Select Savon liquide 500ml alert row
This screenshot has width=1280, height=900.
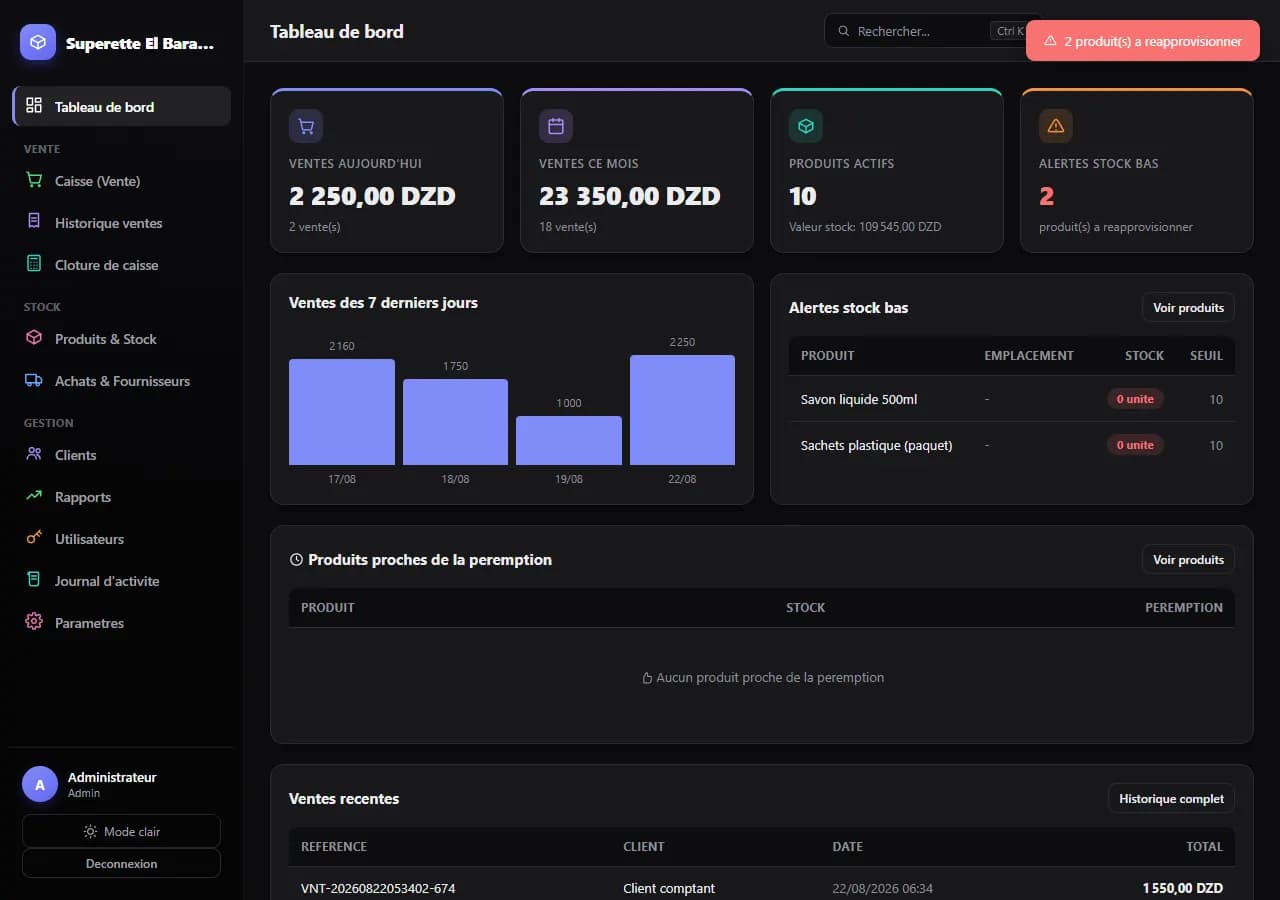click(x=1011, y=399)
